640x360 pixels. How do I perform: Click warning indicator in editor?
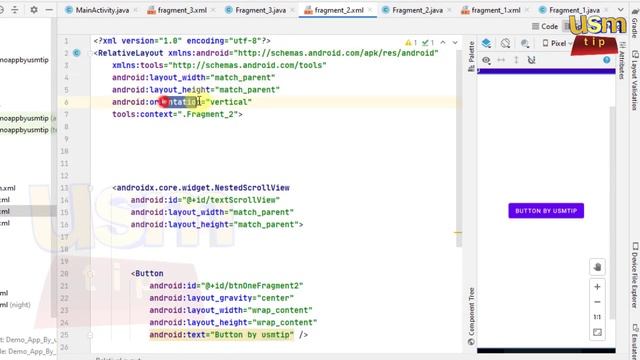click(410, 43)
